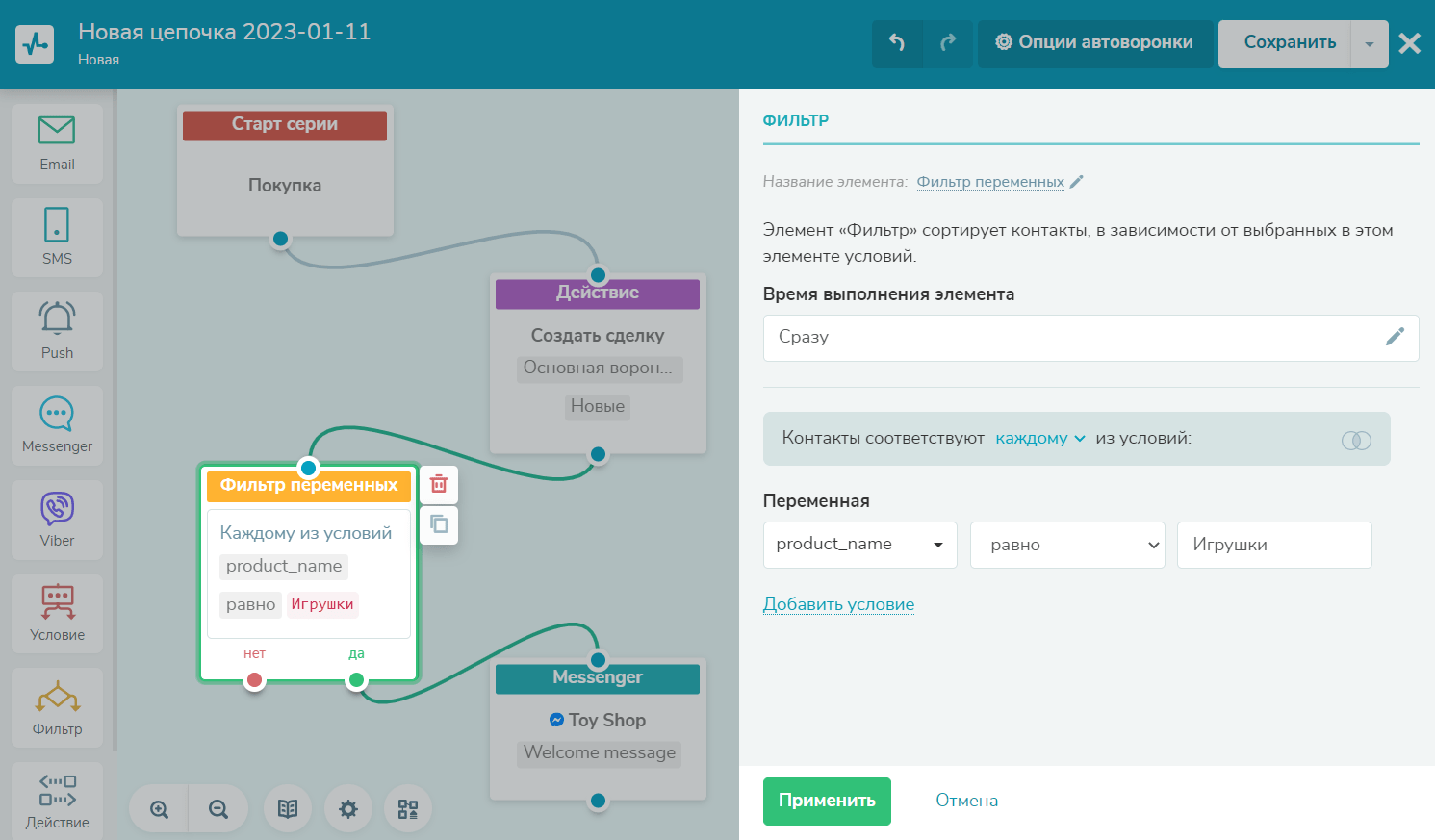
Task: Click the Старт серии output connector
Action: [x=280, y=239]
